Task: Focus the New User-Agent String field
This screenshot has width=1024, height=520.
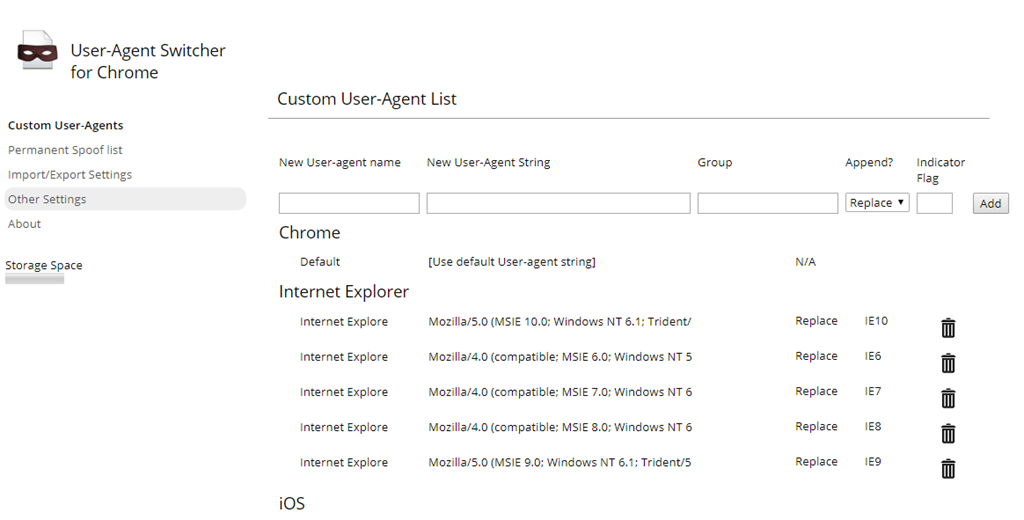Action: coord(558,203)
